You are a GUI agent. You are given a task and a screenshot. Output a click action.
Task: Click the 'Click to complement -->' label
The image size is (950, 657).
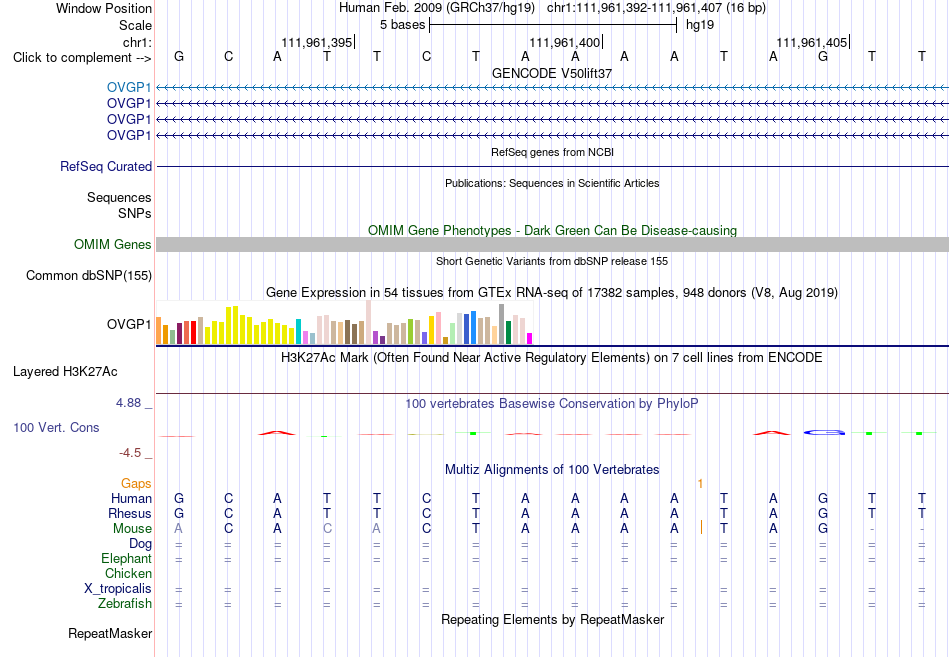[x=82, y=58]
